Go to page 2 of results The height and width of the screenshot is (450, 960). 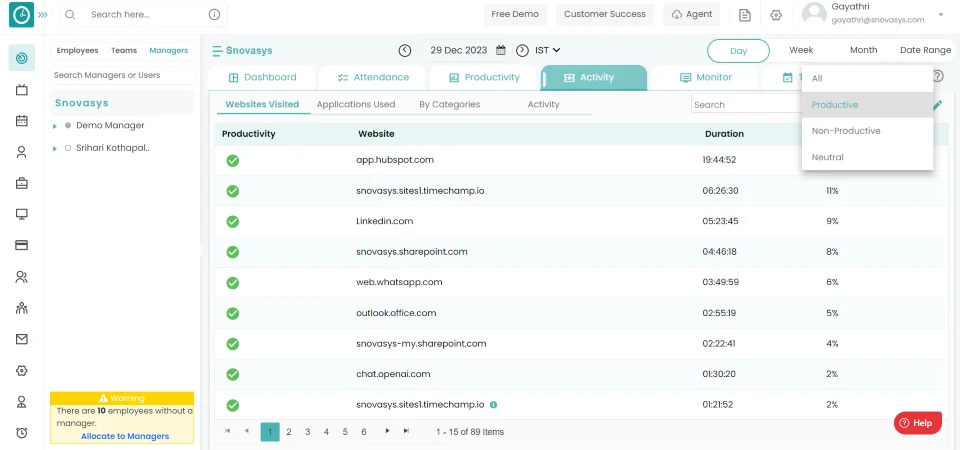click(288, 432)
